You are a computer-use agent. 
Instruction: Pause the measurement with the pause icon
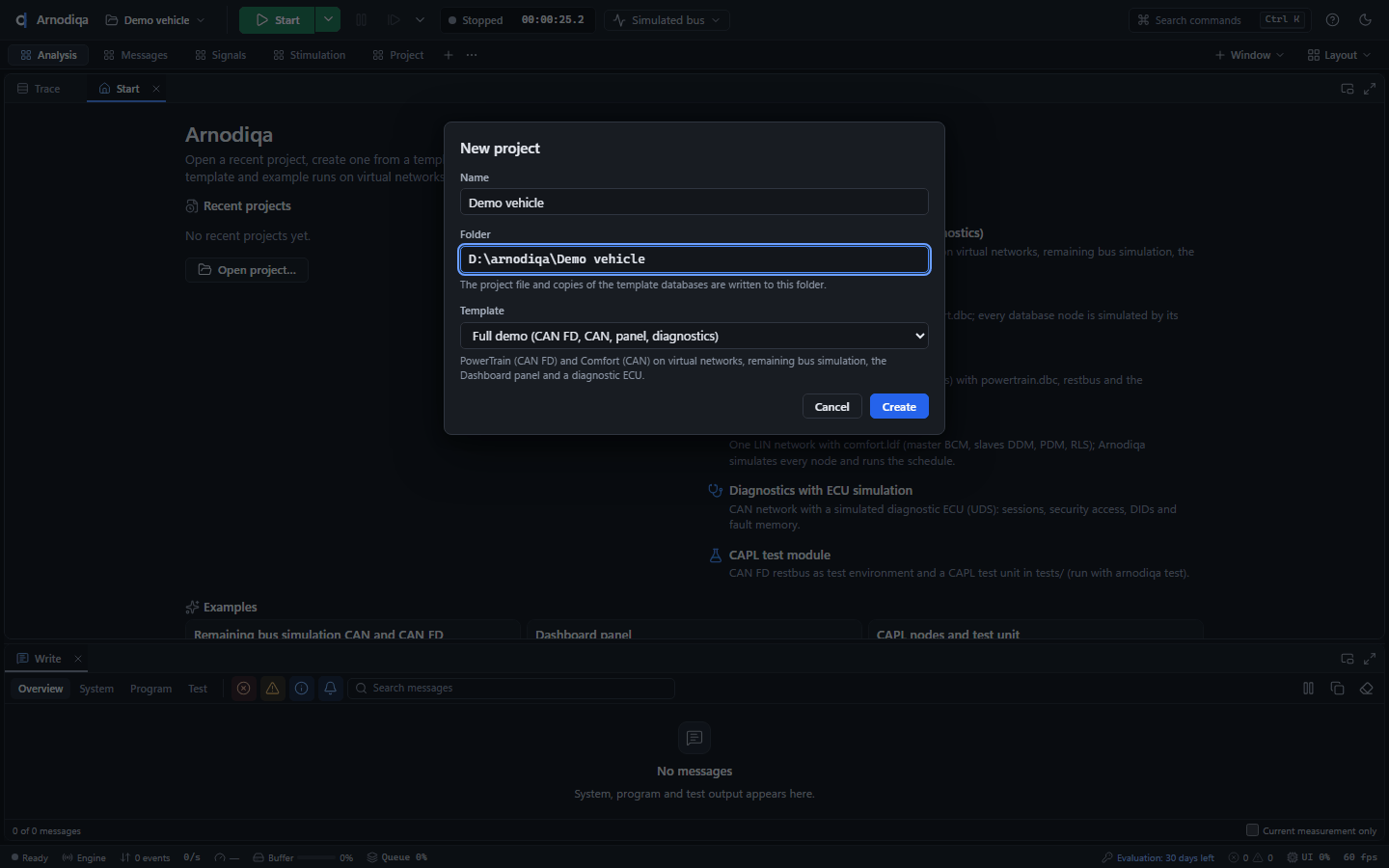(362, 20)
